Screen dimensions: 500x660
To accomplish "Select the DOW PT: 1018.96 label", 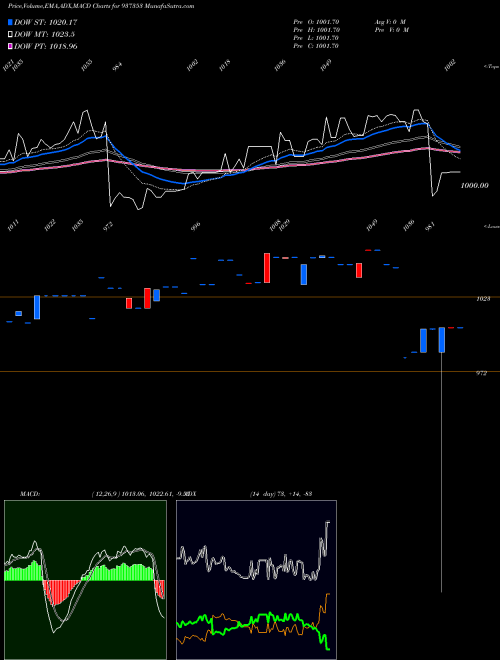I will tap(45, 46).
